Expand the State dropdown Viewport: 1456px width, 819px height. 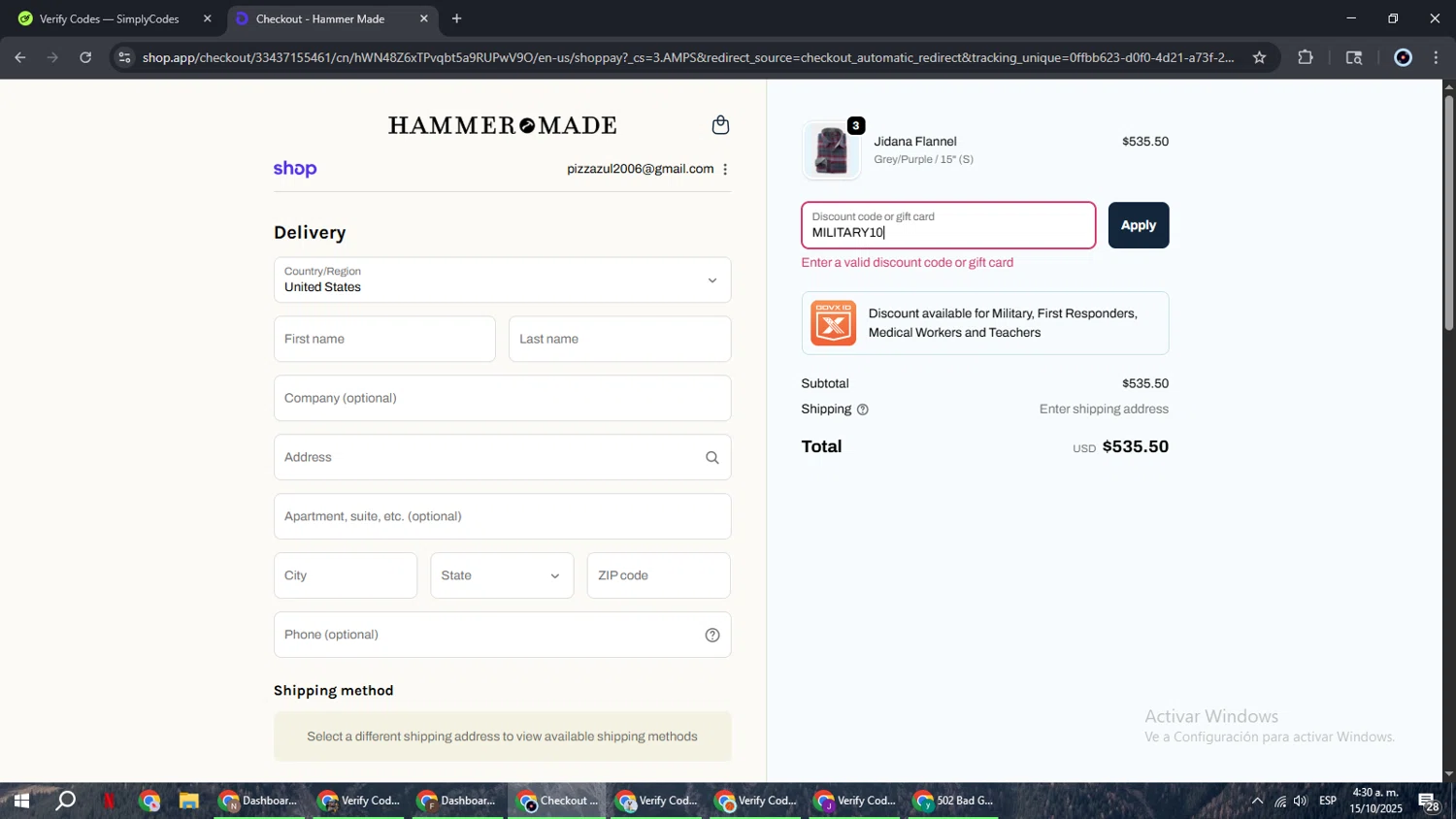click(x=502, y=575)
